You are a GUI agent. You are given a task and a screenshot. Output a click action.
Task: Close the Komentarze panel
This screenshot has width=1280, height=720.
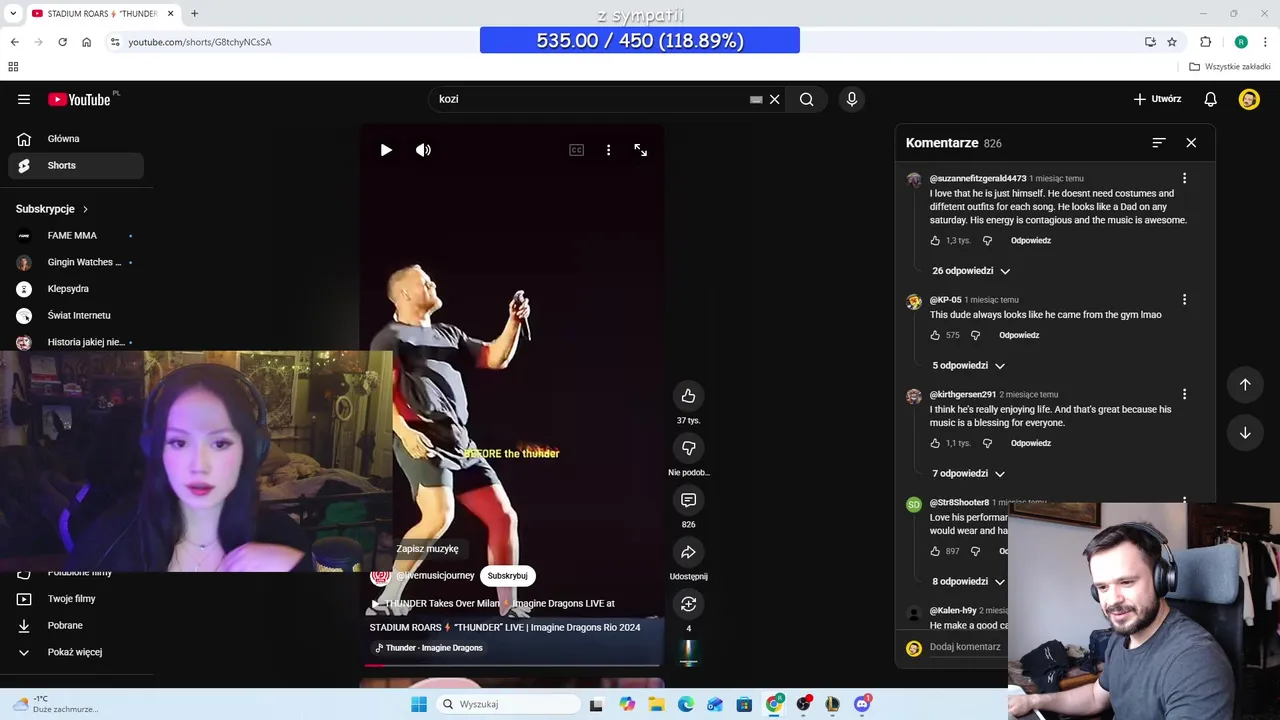point(1191,143)
